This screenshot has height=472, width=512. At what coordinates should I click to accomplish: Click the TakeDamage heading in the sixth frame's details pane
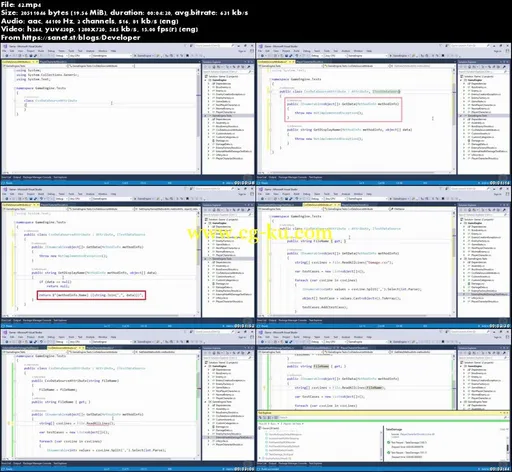394,429
